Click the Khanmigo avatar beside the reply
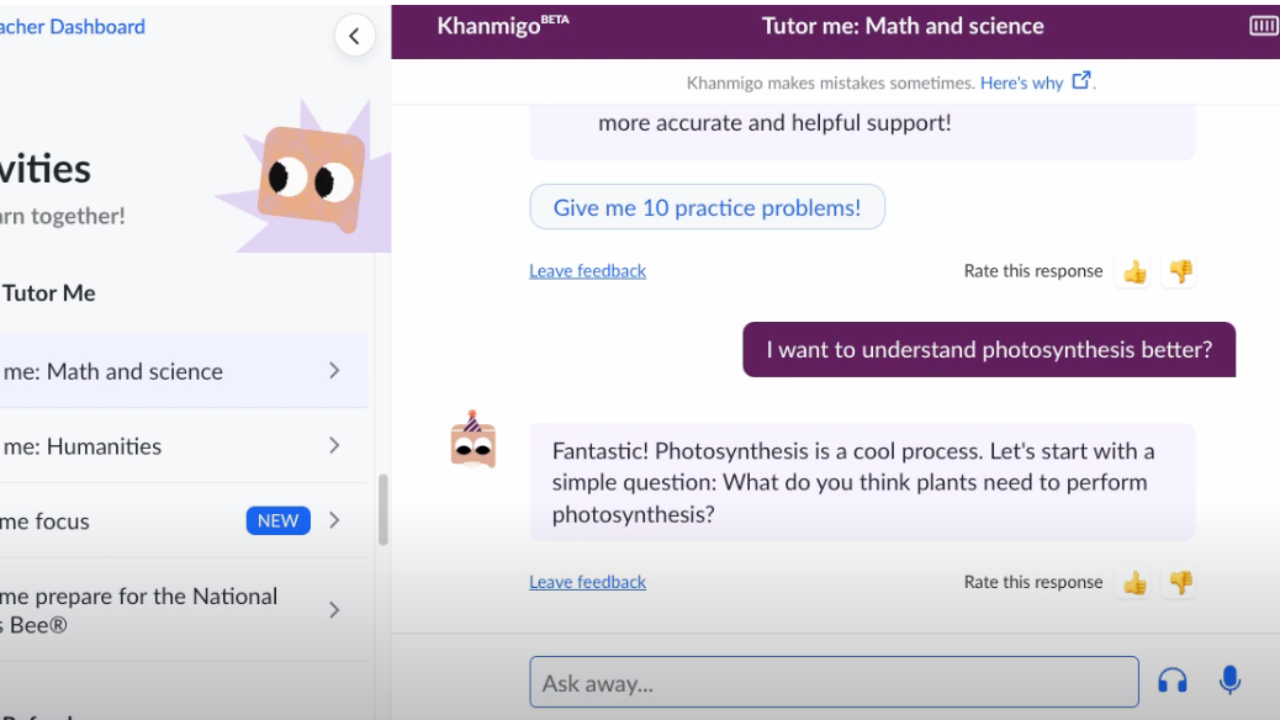The image size is (1280, 720). click(473, 440)
